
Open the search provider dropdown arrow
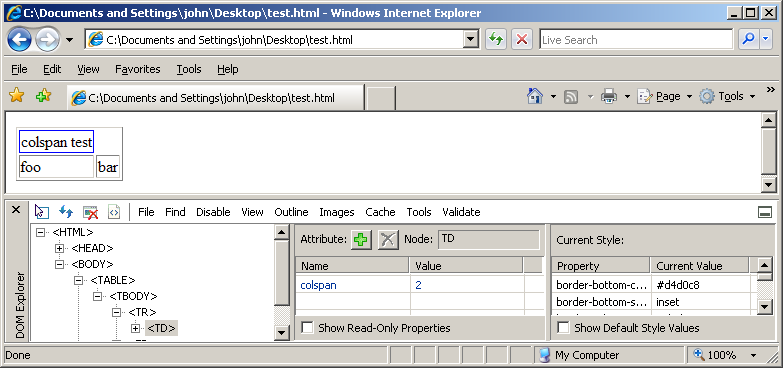point(766,39)
